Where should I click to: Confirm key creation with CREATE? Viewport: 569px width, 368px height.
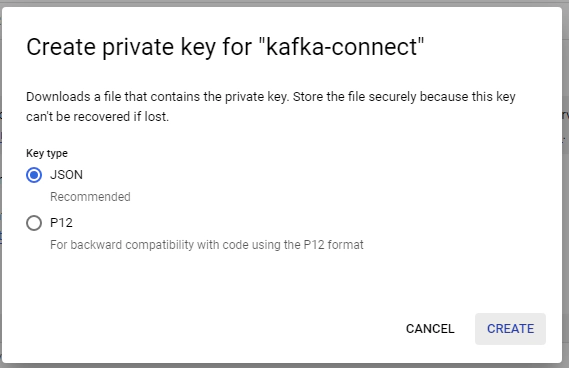[x=510, y=329]
